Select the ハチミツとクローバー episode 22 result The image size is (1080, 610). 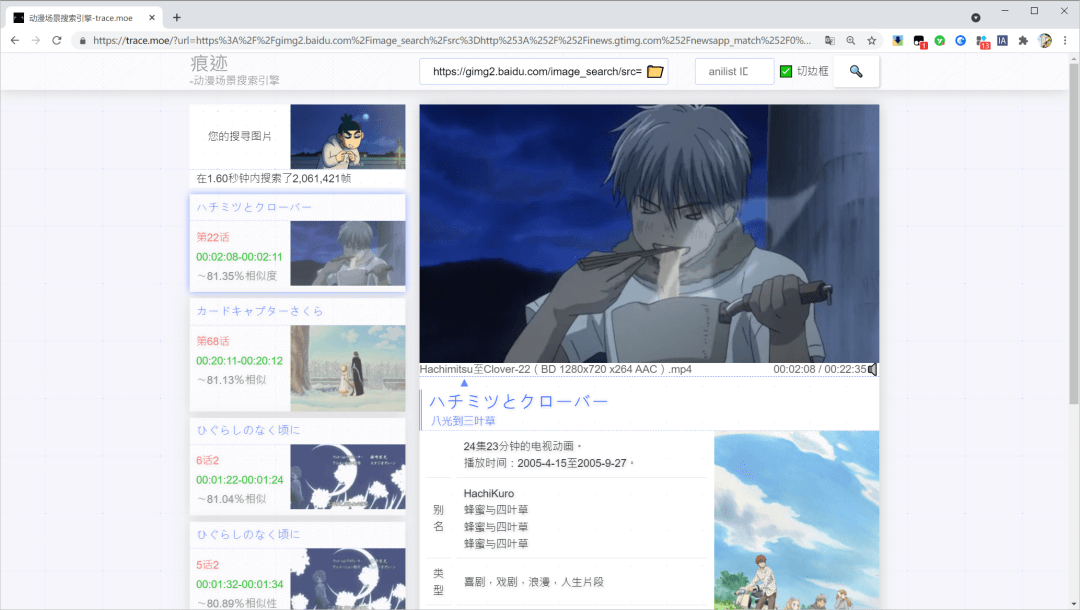298,242
